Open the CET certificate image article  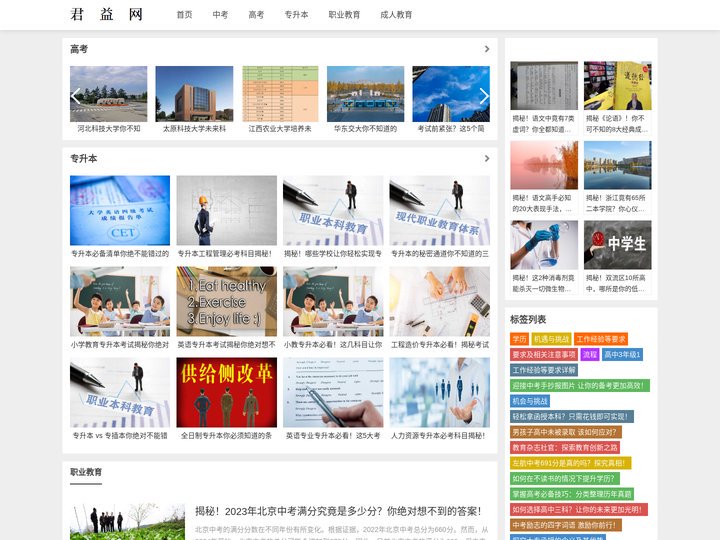coord(120,210)
